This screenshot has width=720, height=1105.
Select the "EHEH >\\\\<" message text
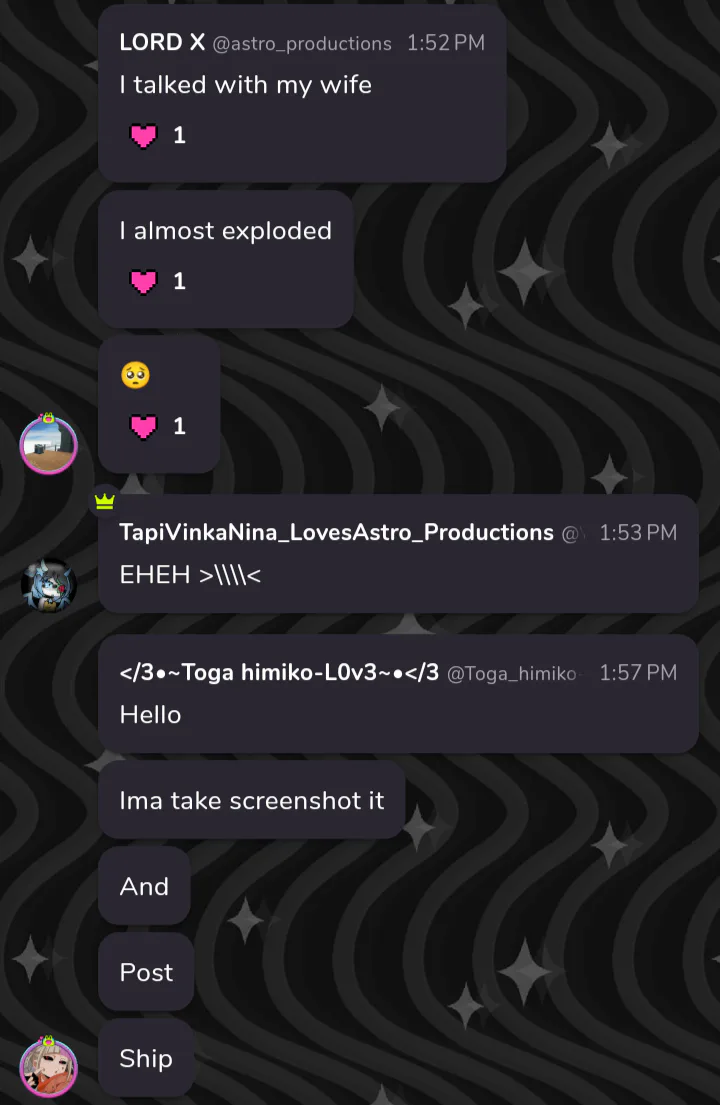190,576
